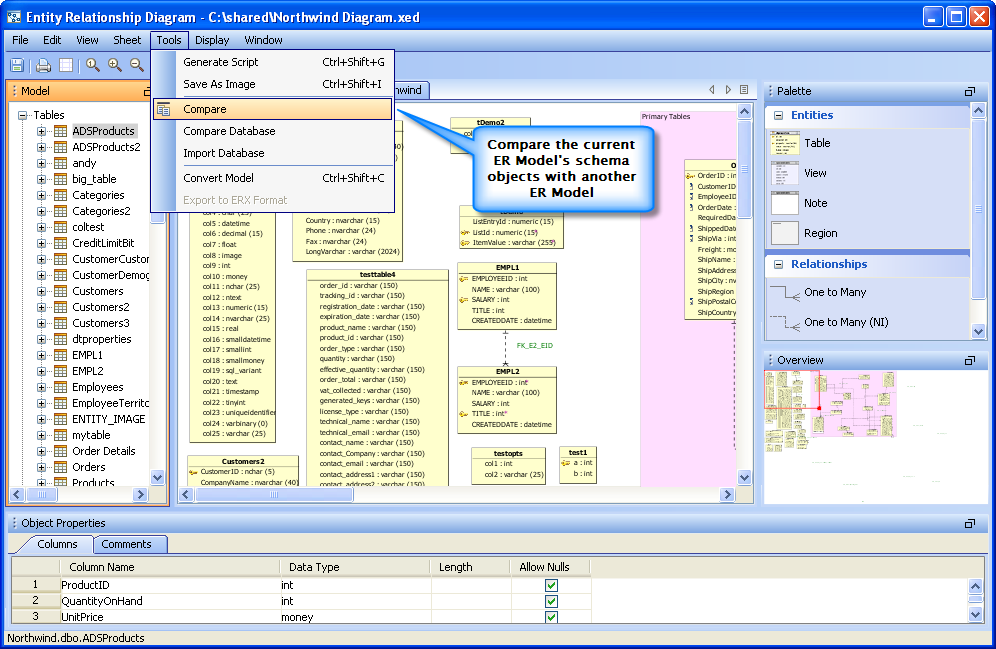
Task: Click the zoom fit magnifier icon
Action: tap(93, 65)
